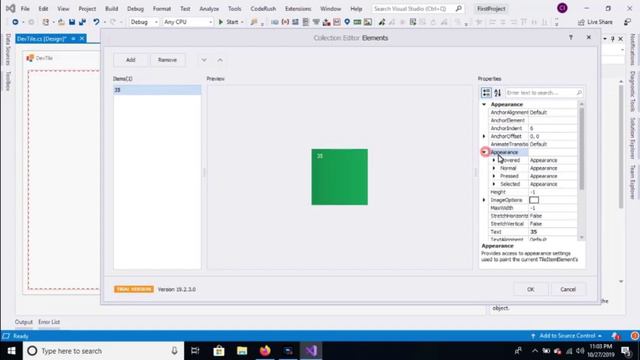Open Firefox from the taskbar
The image size is (640, 360).
point(265,351)
